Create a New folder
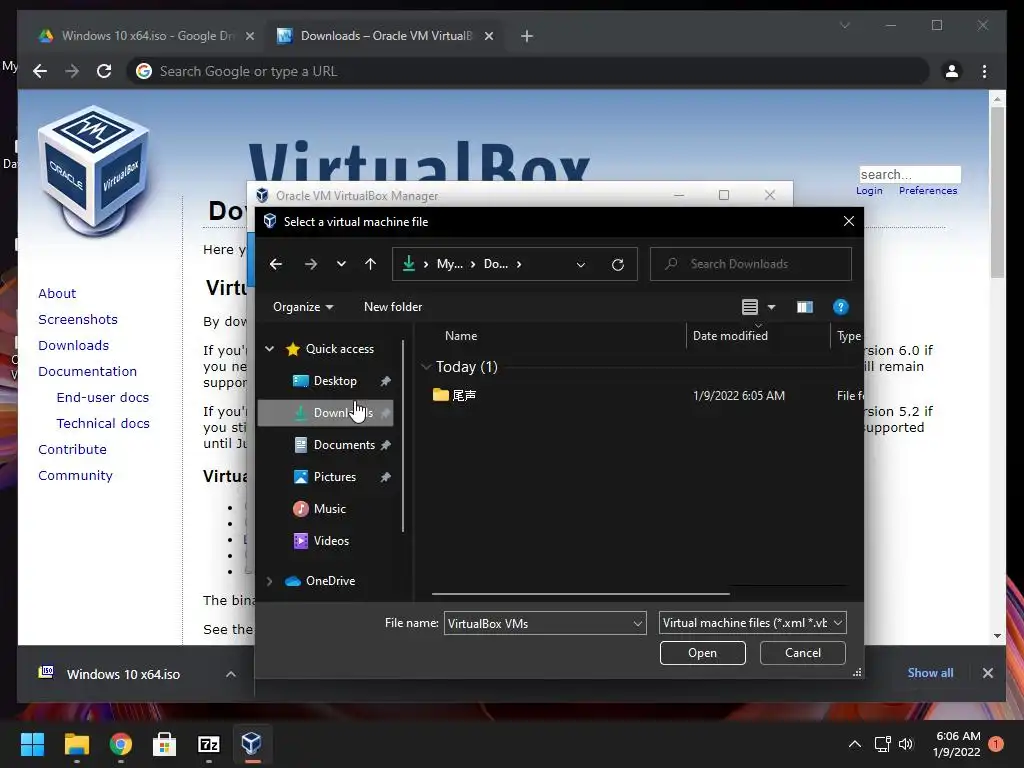 point(393,307)
